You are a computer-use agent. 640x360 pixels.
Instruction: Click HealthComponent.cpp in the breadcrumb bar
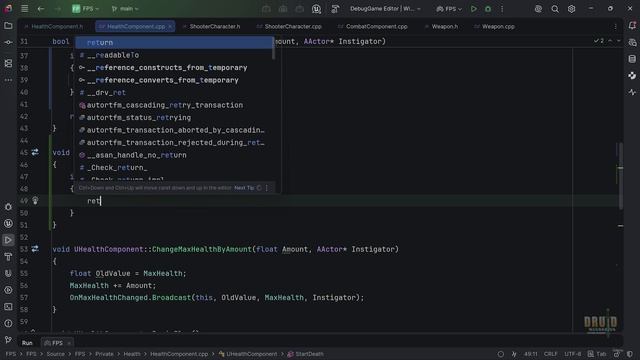click(179, 354)
